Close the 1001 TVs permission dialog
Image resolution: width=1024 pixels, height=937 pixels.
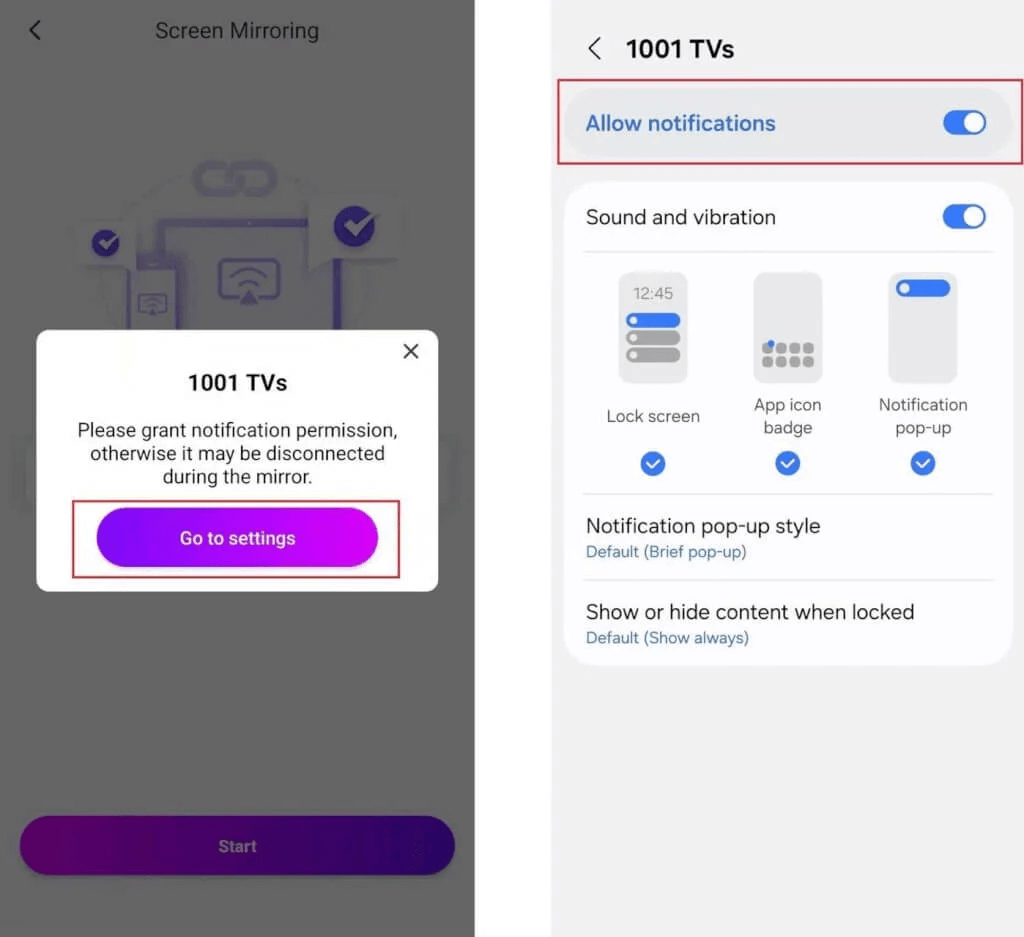411,351
